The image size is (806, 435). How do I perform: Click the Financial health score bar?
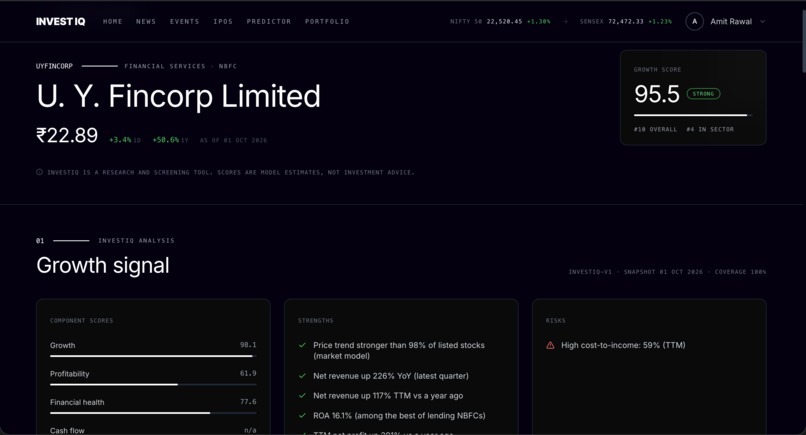coord(153,412)
